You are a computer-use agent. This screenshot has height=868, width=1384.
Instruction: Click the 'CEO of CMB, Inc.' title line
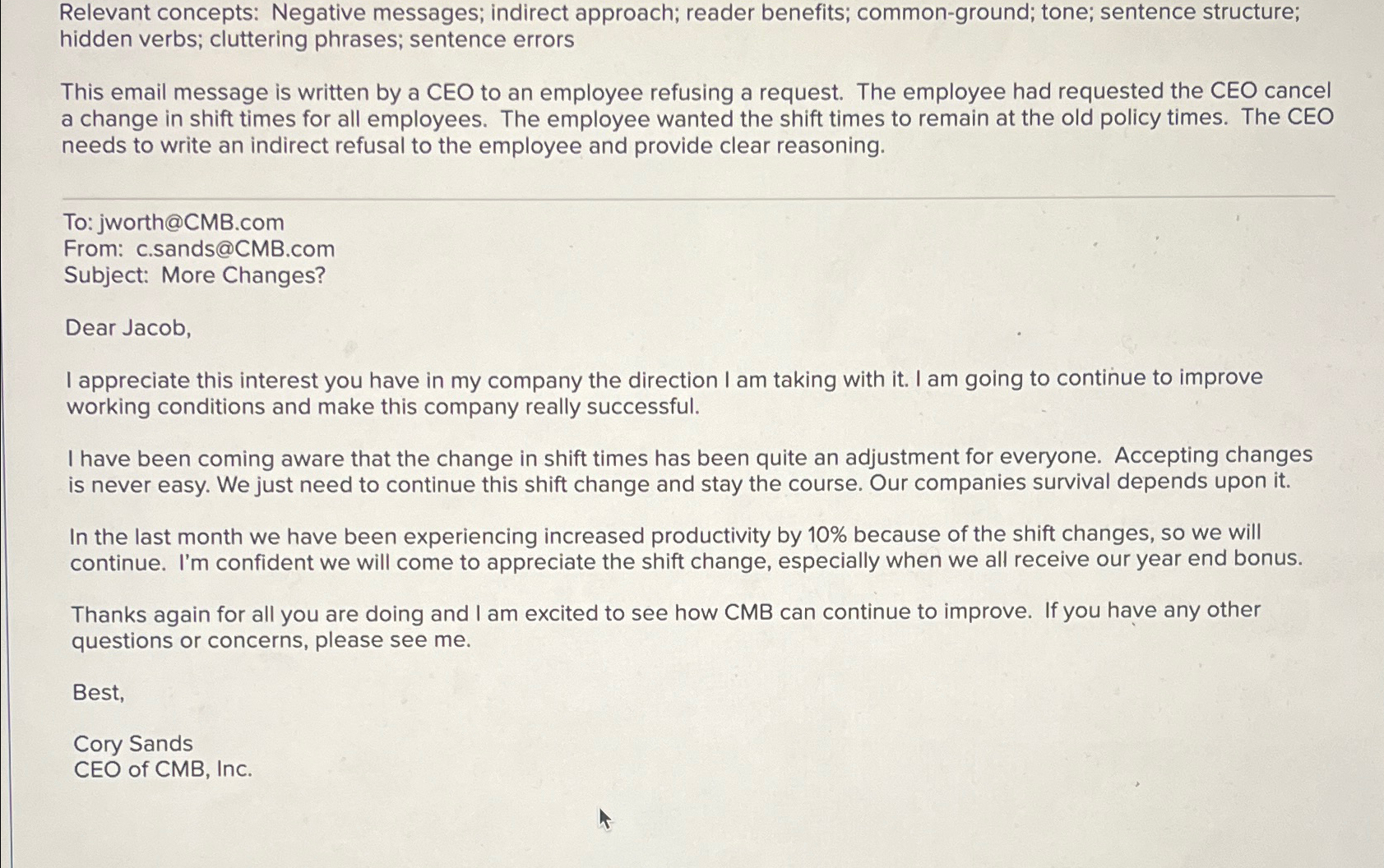point(163,770)
